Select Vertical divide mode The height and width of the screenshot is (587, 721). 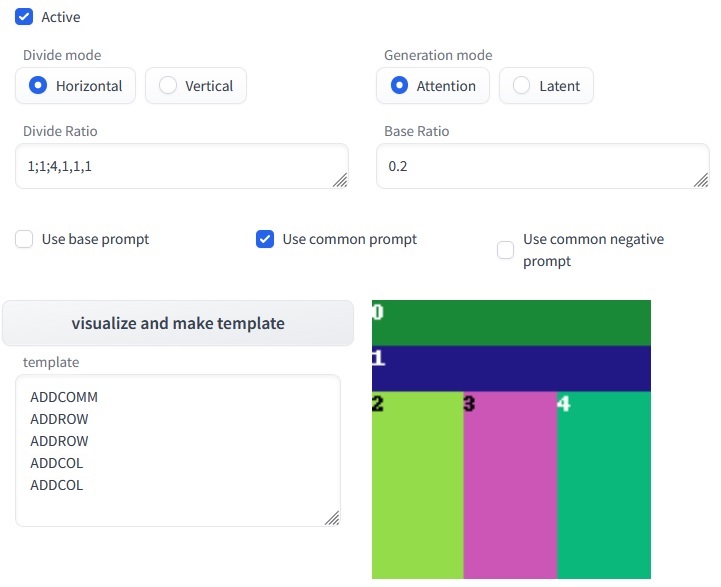168,86
